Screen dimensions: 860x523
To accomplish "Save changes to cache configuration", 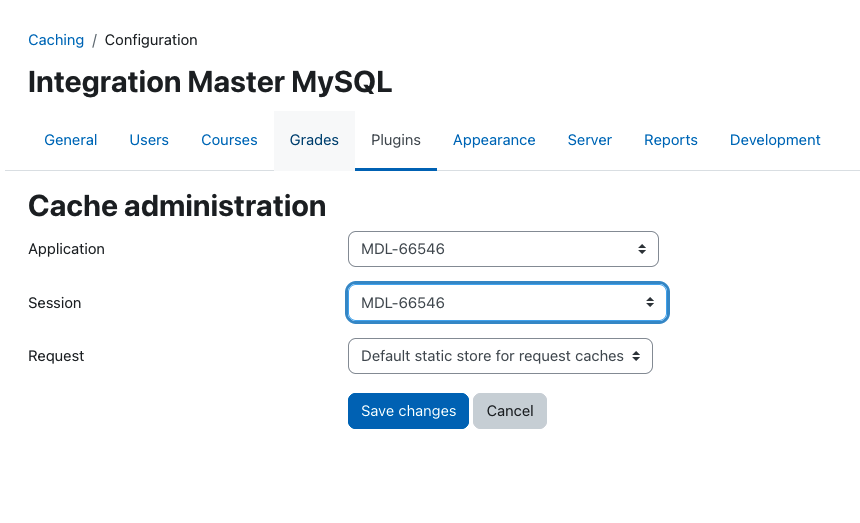I will 408,411.
